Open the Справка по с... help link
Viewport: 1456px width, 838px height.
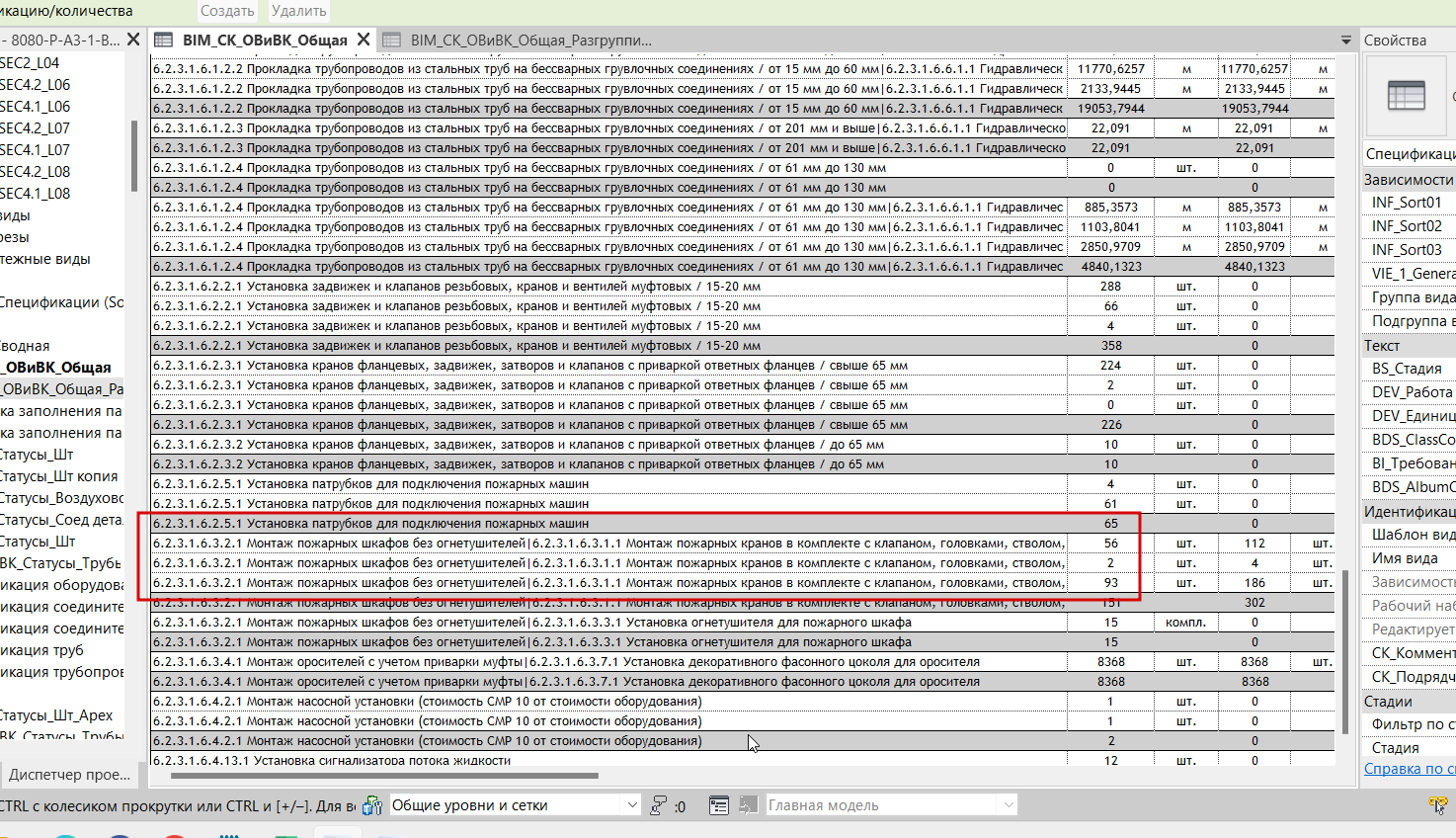[x=1410, y=769]
